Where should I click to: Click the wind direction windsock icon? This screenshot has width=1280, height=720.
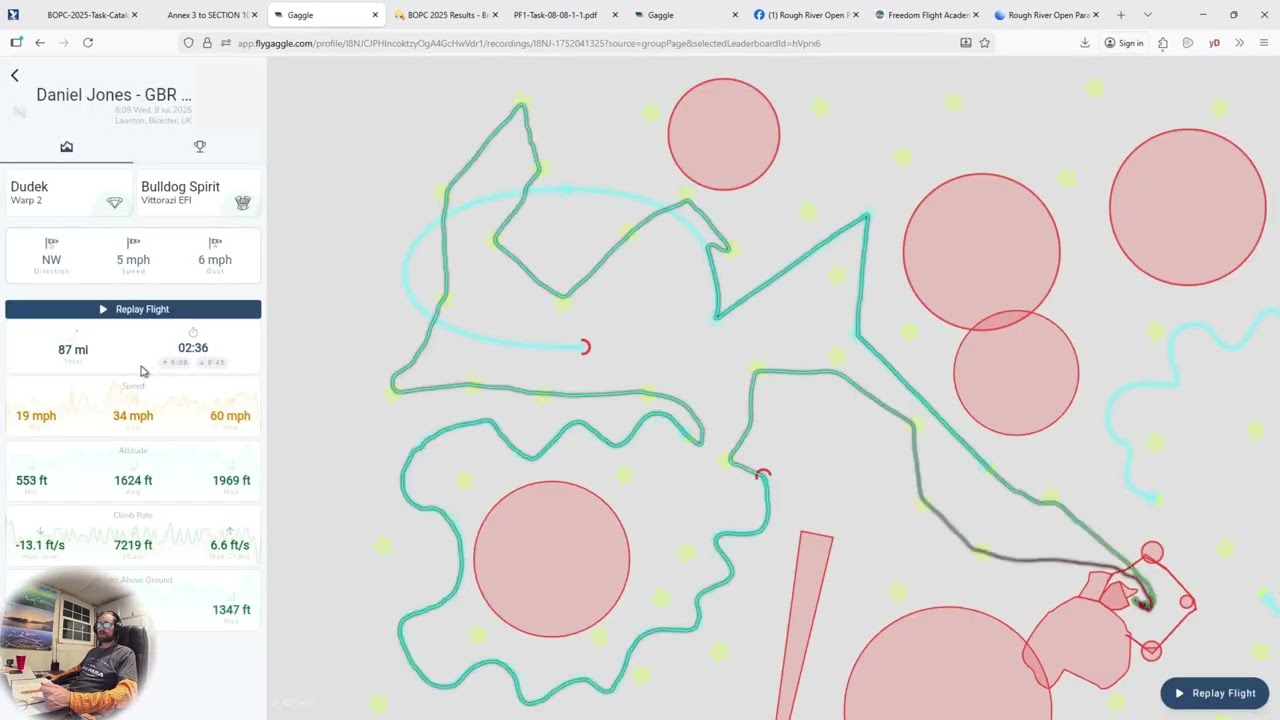[51, 243]
